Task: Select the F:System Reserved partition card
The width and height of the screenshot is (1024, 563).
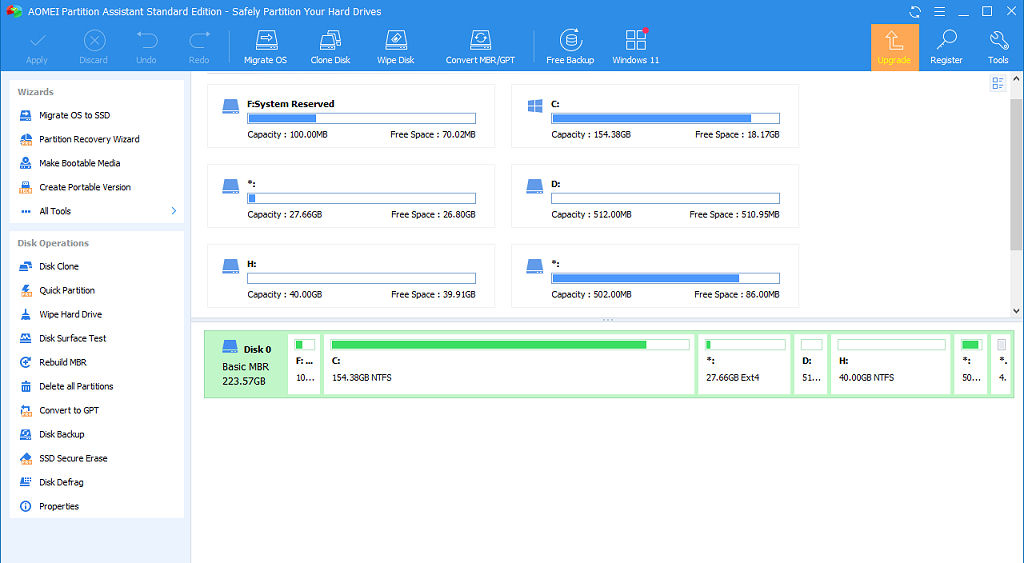Action: coord(351,116)
